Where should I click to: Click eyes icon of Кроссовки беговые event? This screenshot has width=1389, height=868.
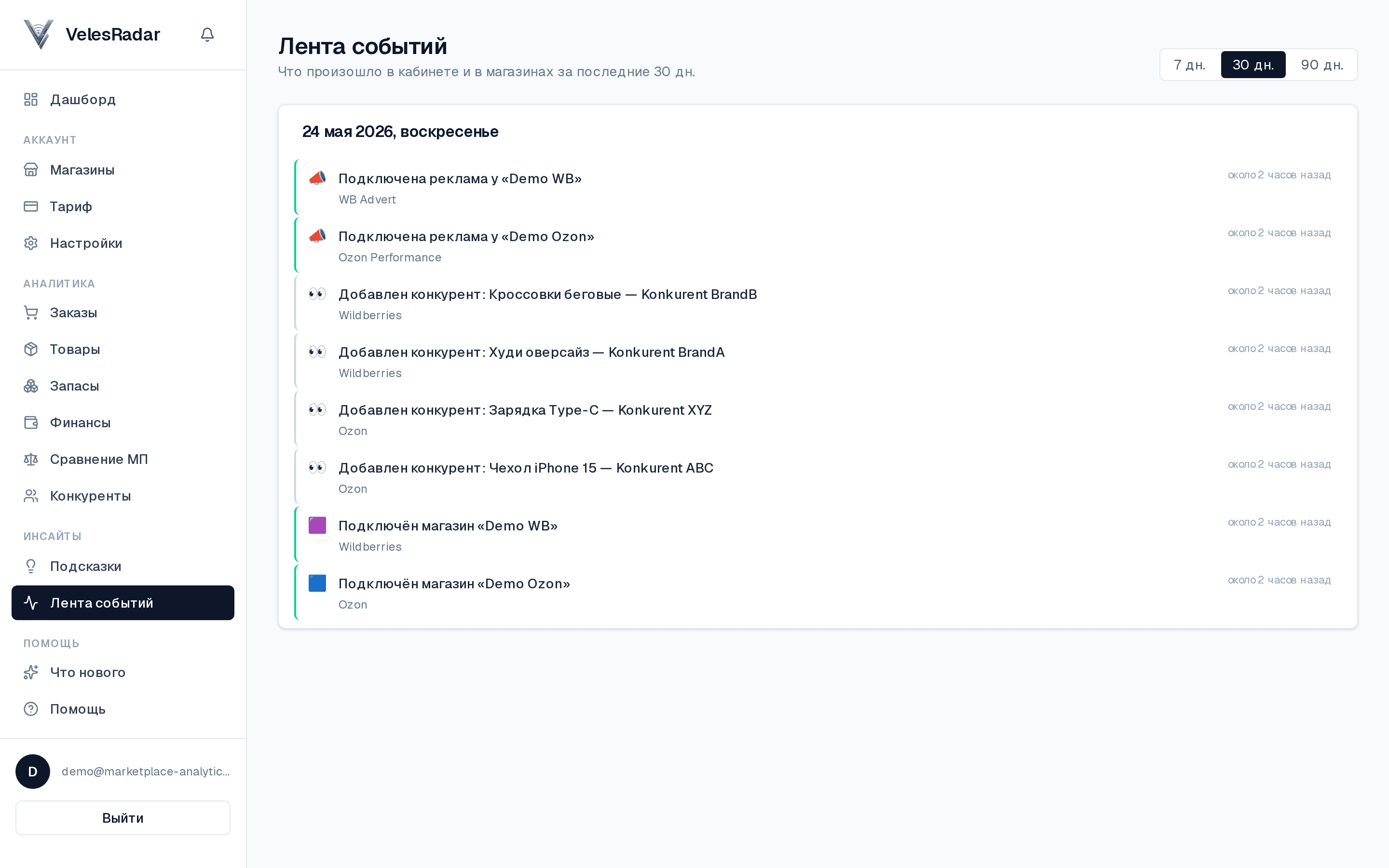(x=317, y=294)
